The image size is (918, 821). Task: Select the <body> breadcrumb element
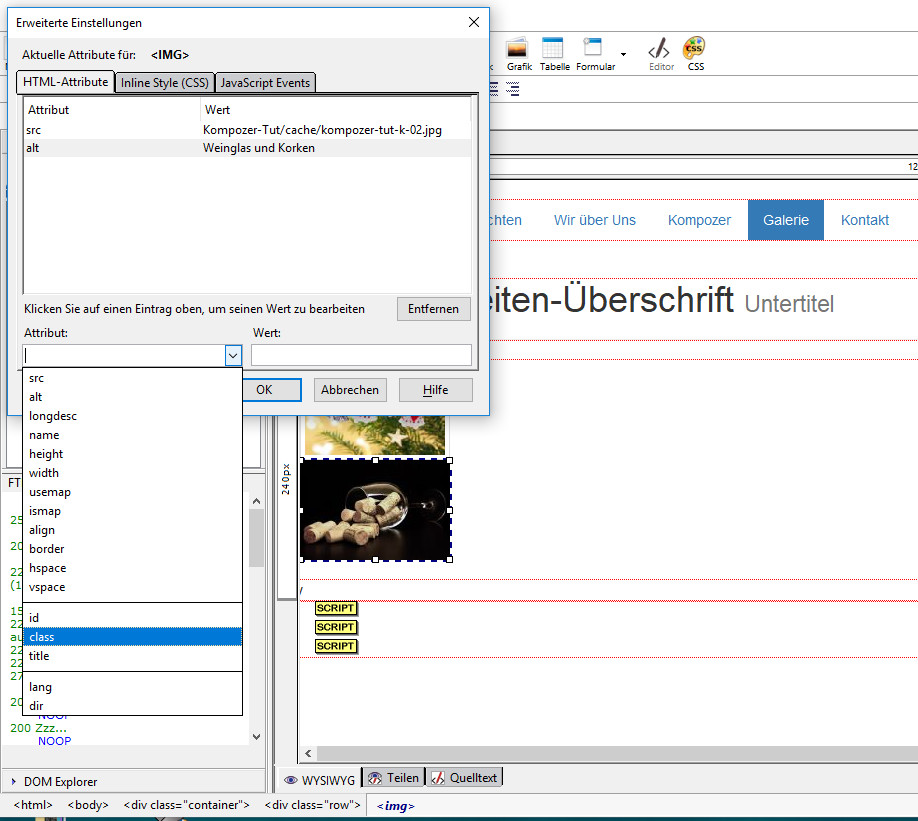coord(88,805)
